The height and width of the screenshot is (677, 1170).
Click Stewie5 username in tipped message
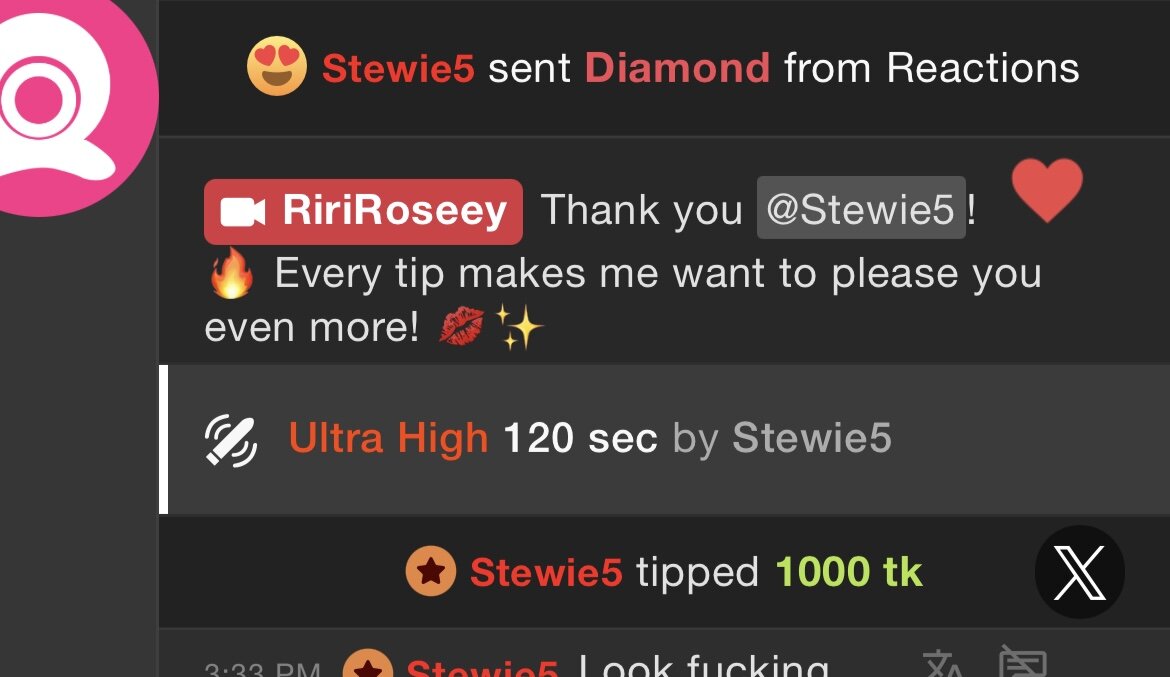pyautogui.click(x=546, y=573)
